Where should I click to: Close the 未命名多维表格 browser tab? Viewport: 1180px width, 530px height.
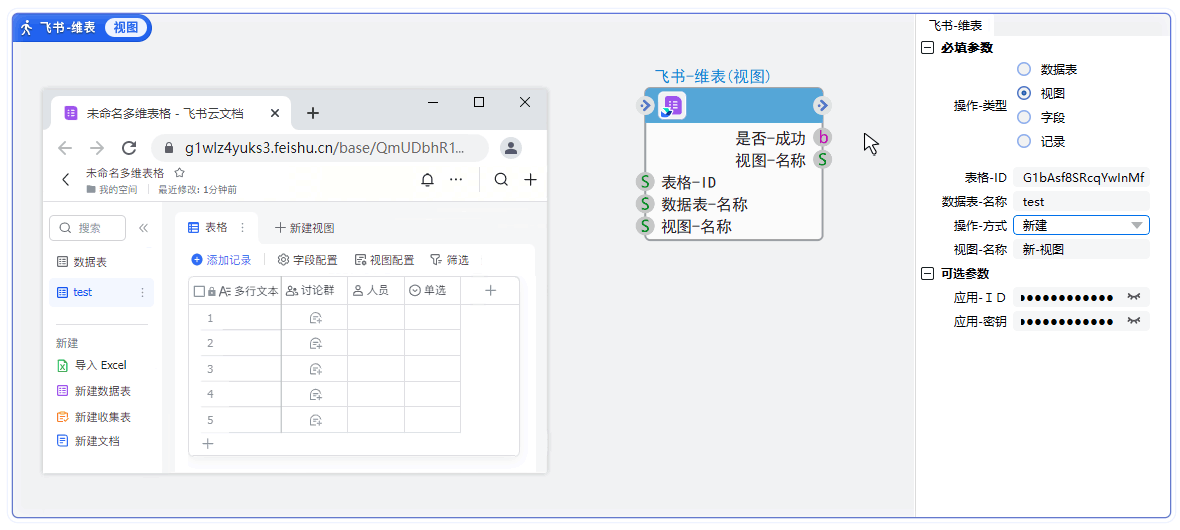[x=275, y=113]
